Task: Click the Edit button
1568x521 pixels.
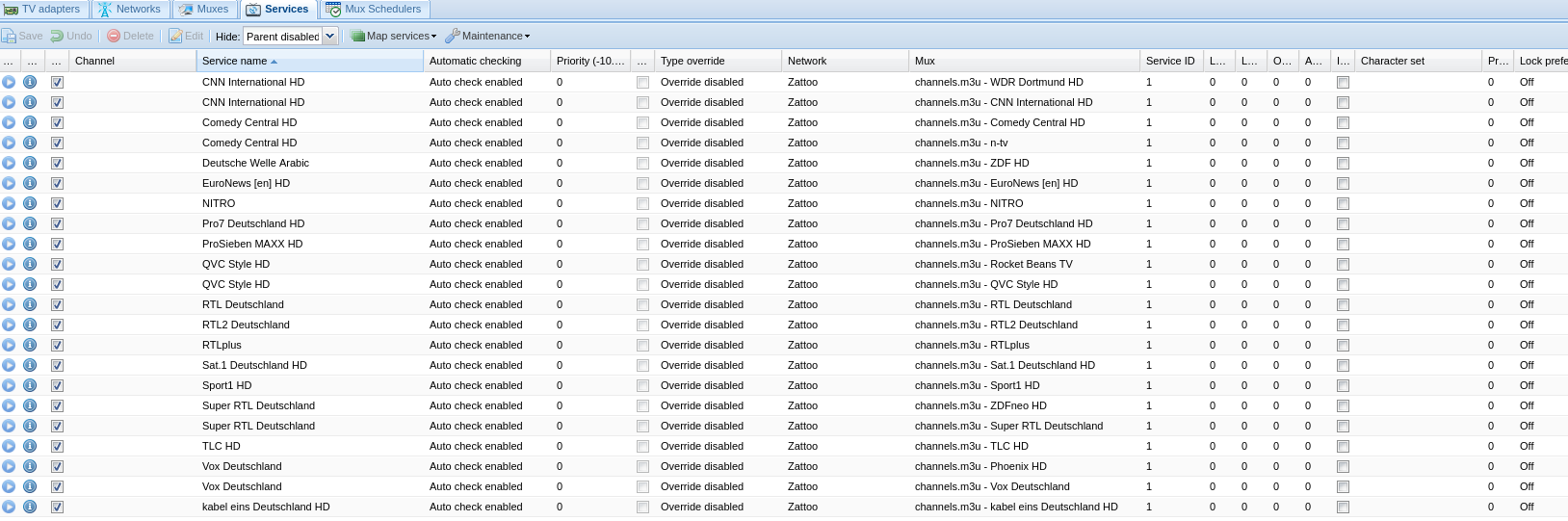Action: tap(187, 36)
